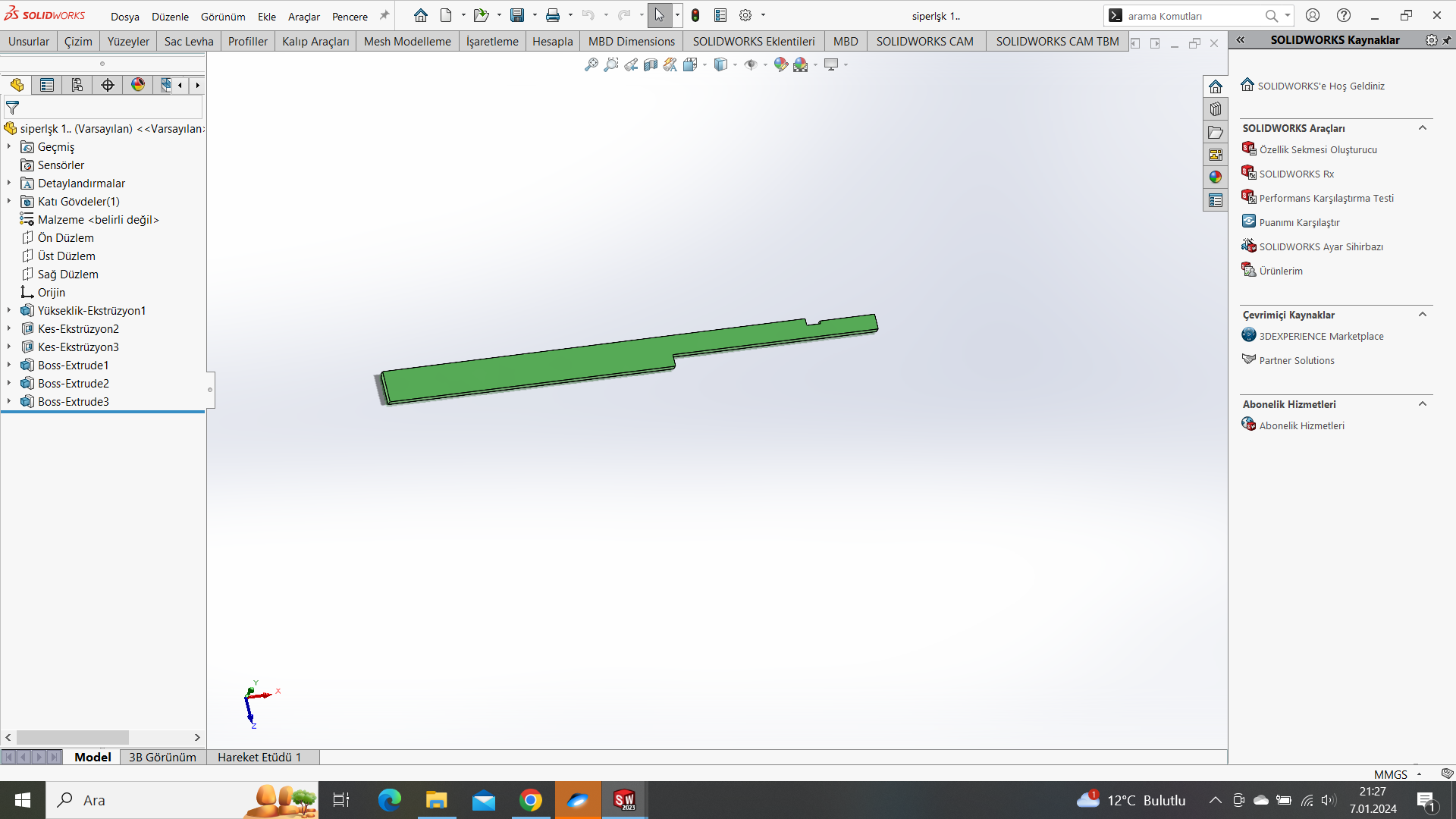
Task: Click the 3DEXPERIENCE Marketplace link
Action: point(1321,336)
